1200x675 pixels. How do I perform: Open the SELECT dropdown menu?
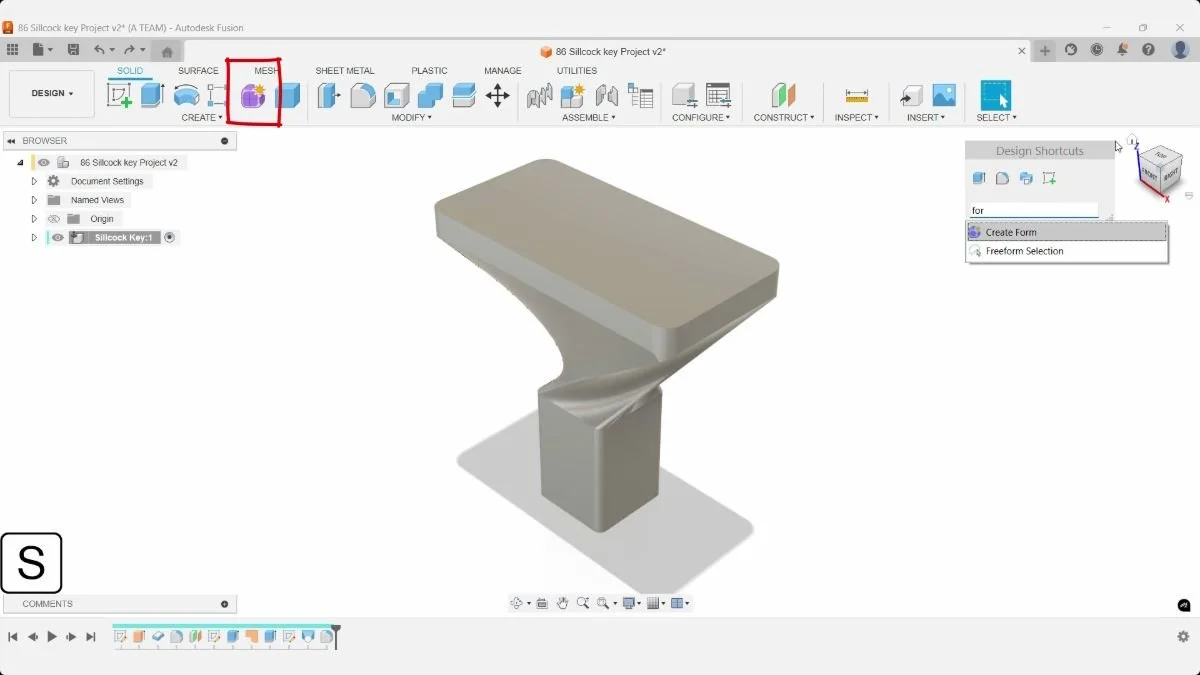[x=996, y=118]
